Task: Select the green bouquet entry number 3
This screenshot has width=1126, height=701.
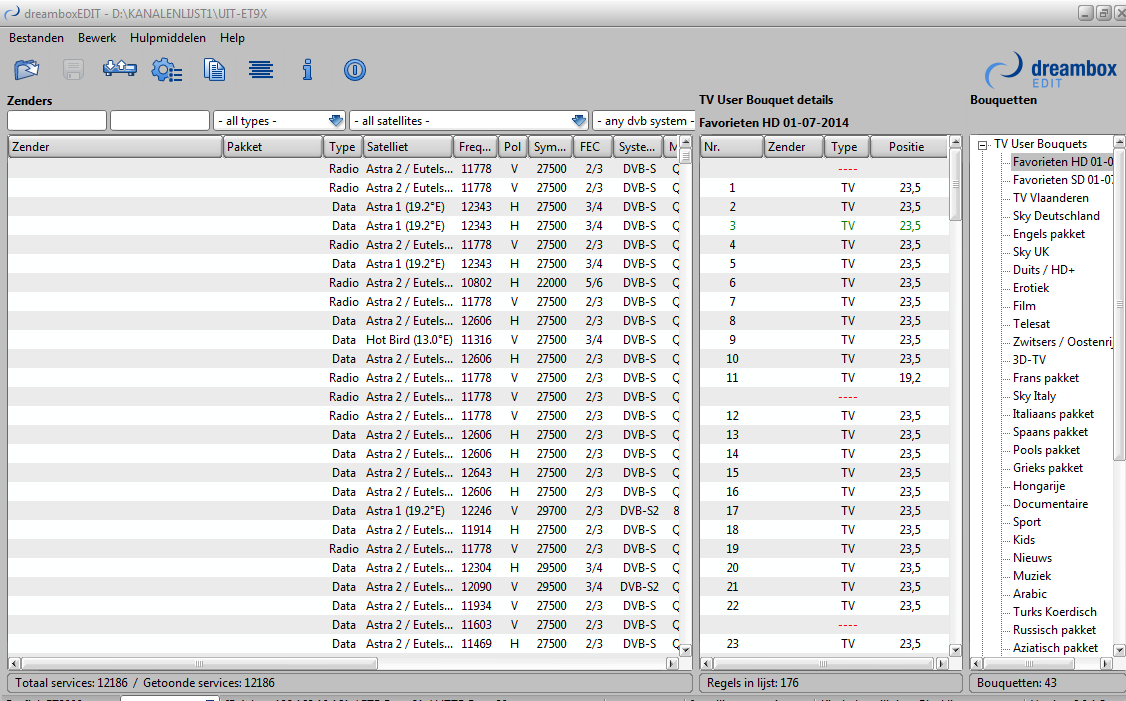Action: [824, 226]
